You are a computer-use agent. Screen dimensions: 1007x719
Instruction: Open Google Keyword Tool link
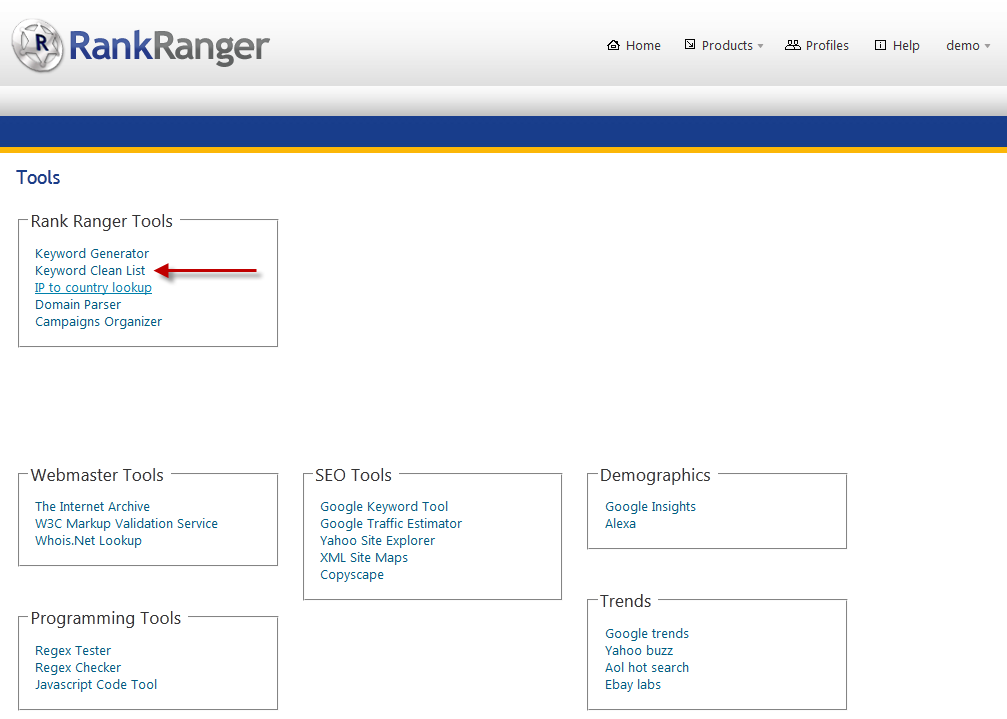click(x=384, y=507)
